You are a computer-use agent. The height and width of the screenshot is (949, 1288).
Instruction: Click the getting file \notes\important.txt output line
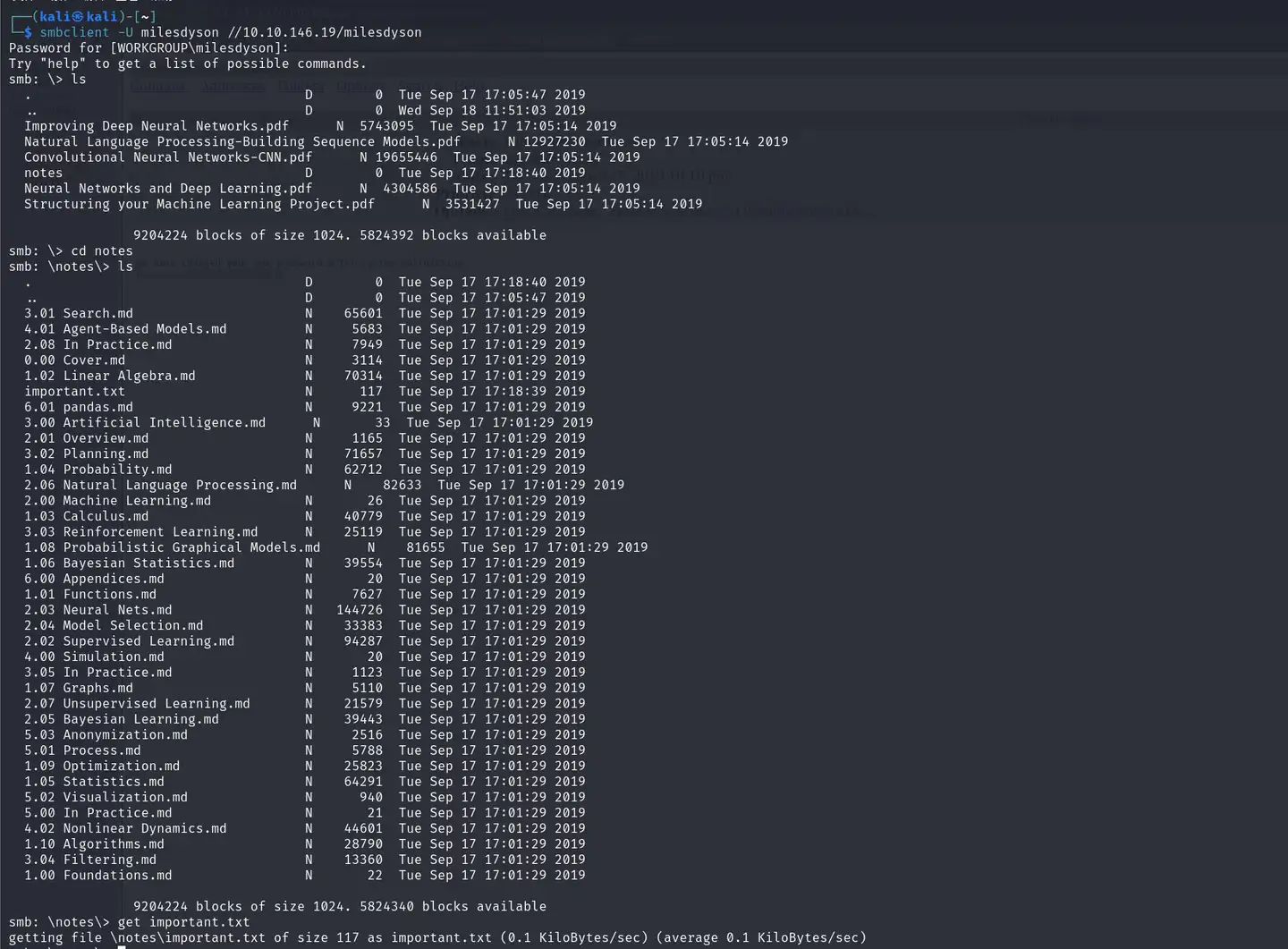click(437, 938)
